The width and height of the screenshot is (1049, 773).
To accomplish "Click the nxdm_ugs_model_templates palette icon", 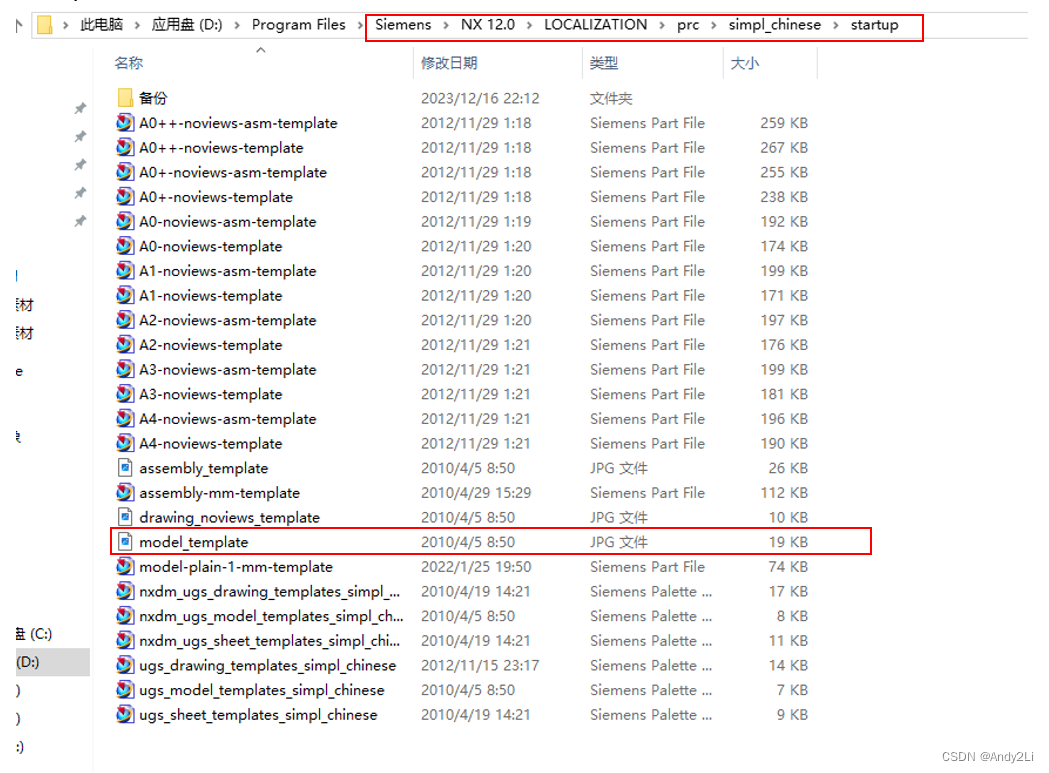I will point(124,616).
